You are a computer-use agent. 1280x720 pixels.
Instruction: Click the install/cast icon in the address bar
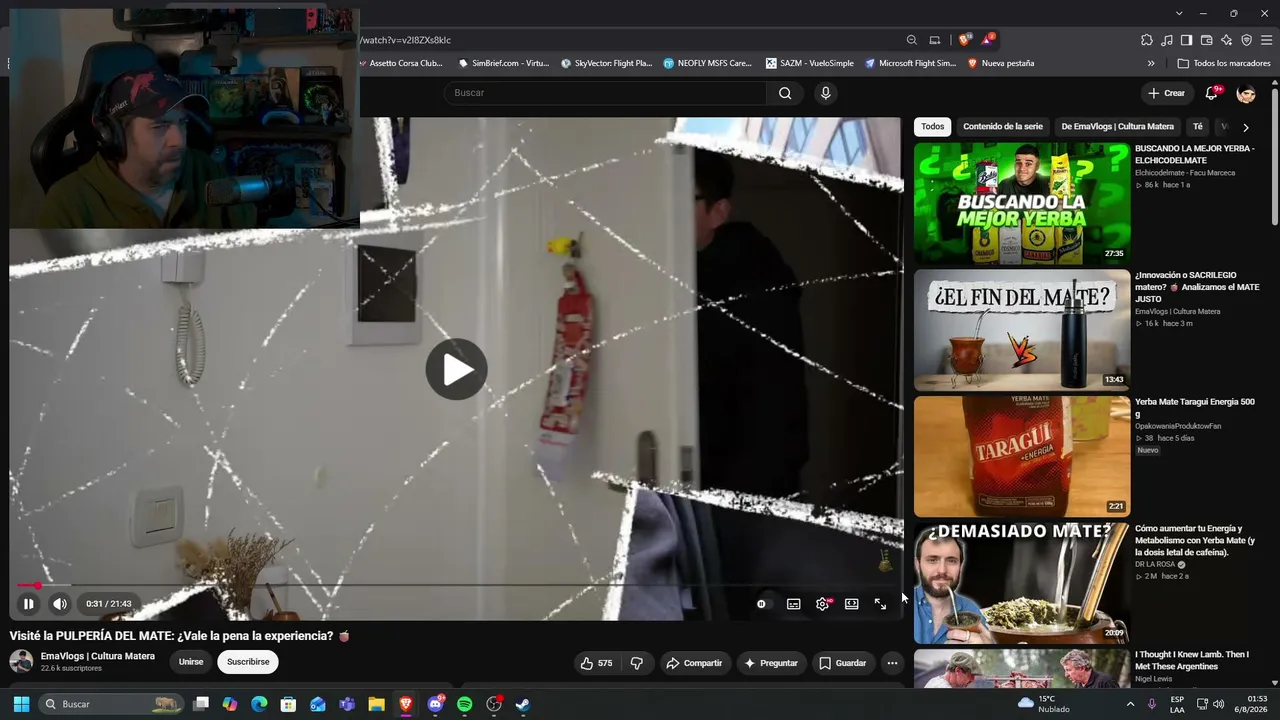tap(935, 40)
